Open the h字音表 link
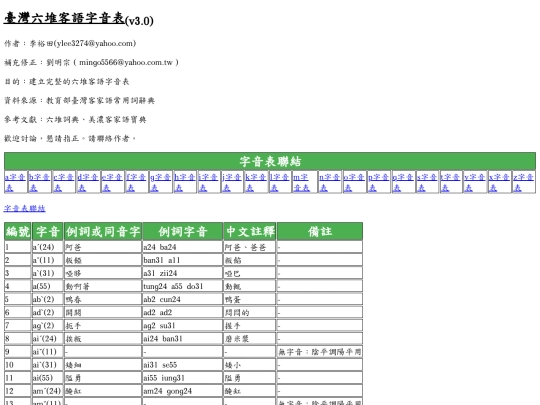Viewport: 540px width, 405px height. pos(185,182)
